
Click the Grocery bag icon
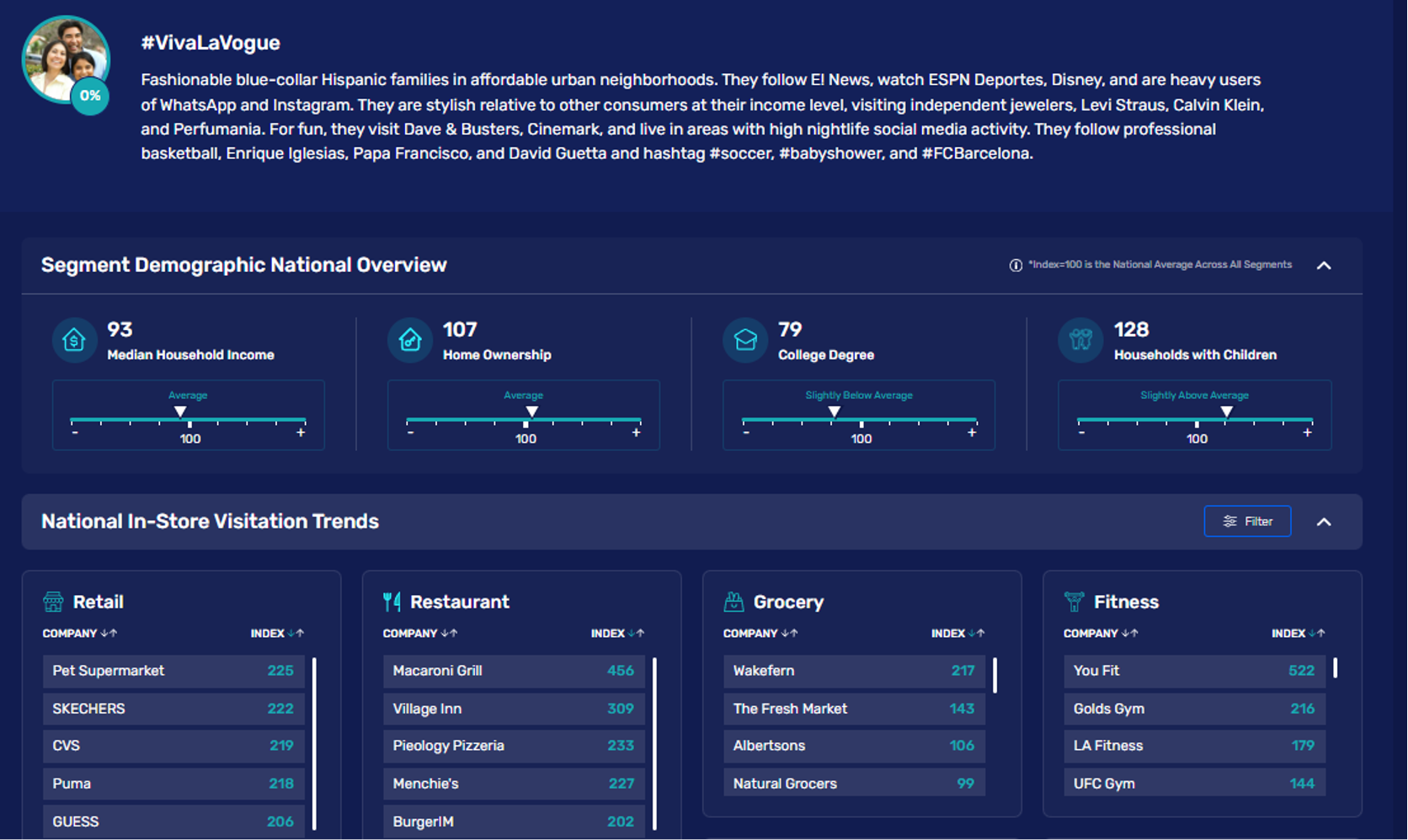tap(733, 601)
